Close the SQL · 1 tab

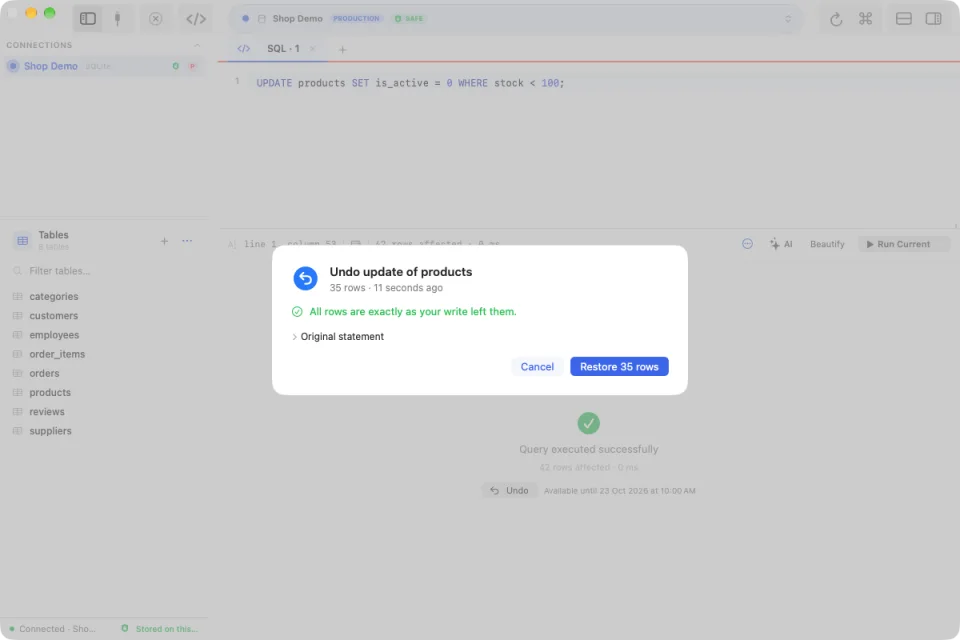tap(313, 48)
